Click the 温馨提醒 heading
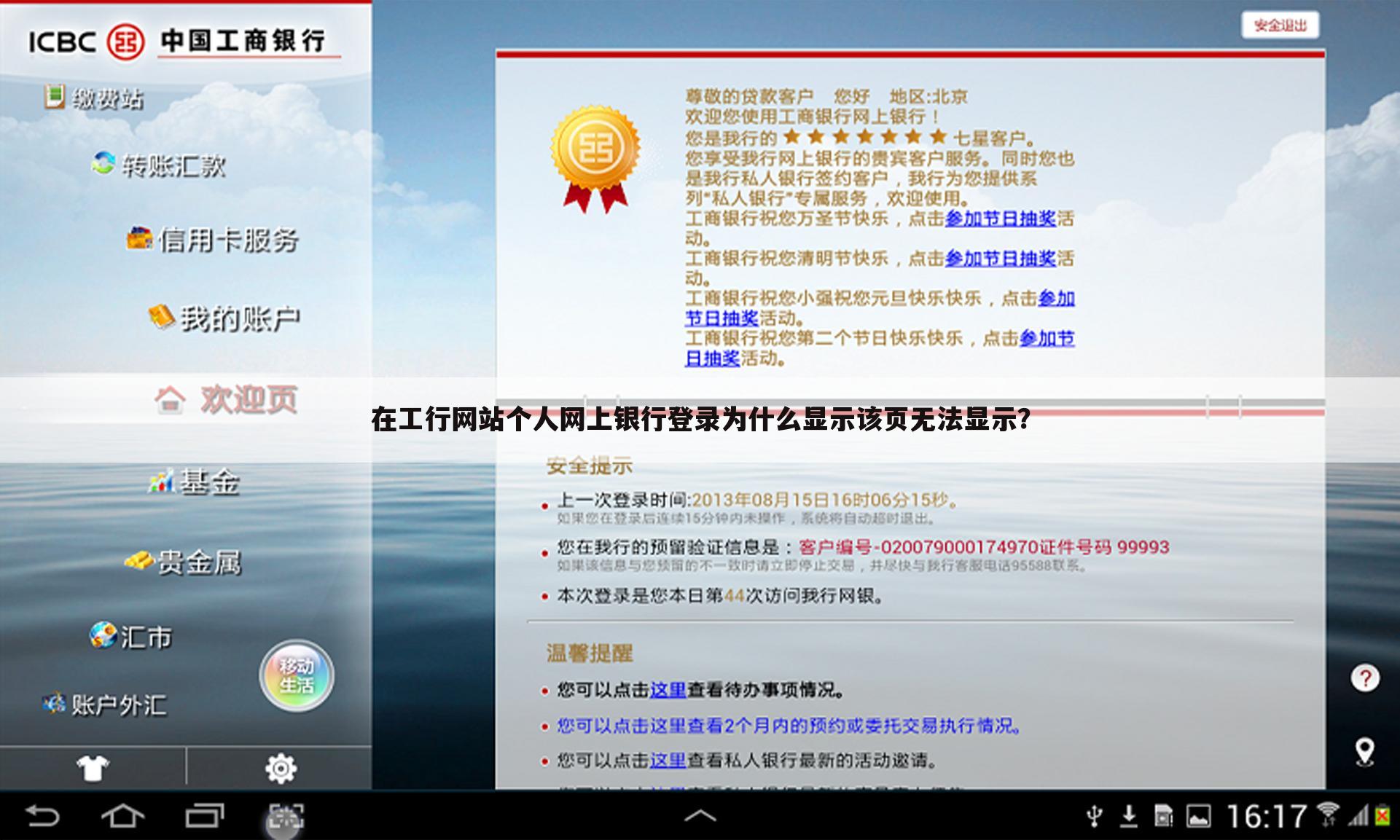 click(x=590, y=653)
